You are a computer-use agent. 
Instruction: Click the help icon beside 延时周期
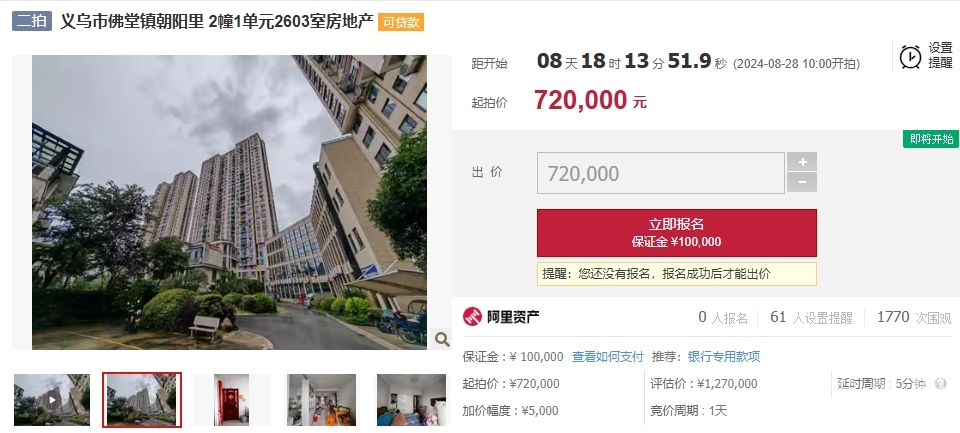pos(941,384)
